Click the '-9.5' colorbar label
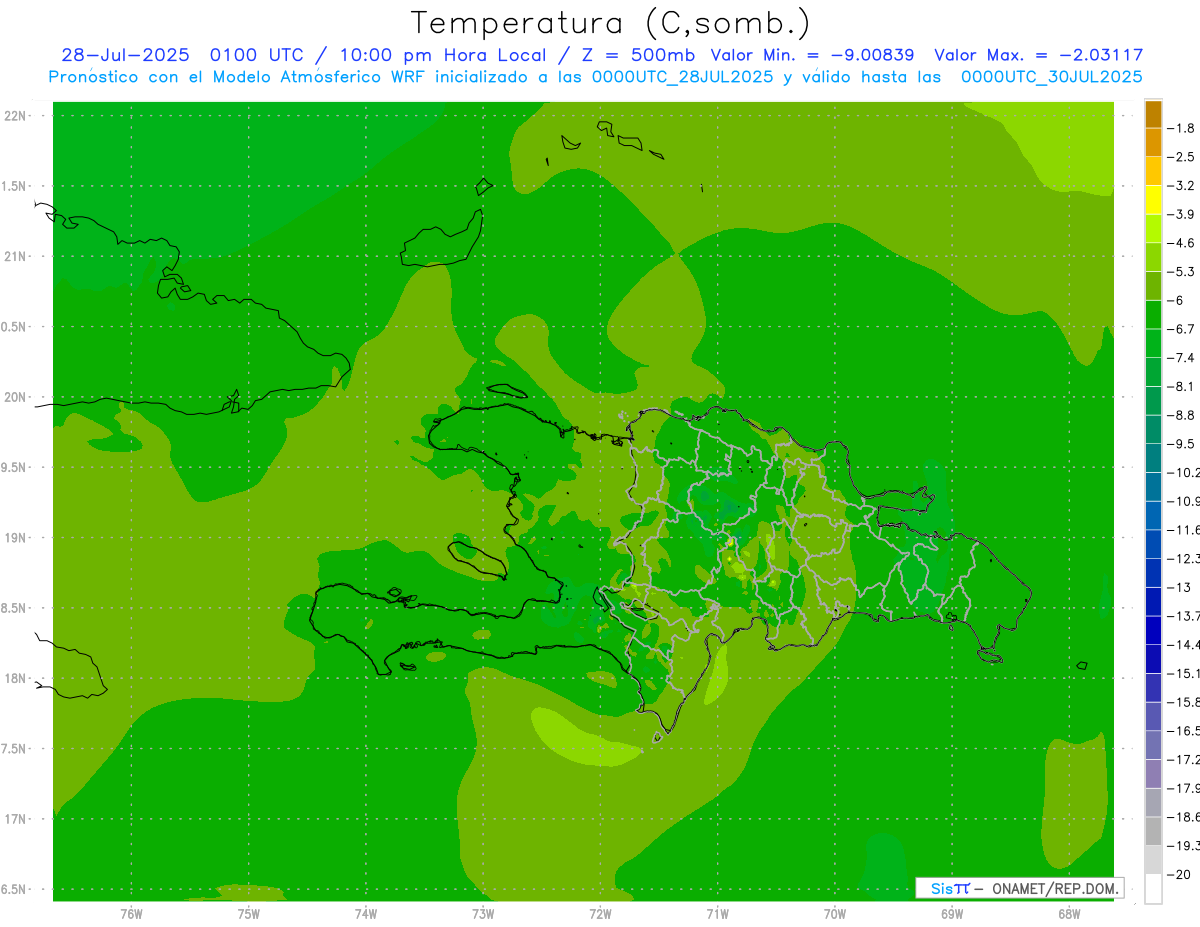The height and width of the screenshot is (927, 1200). pos(1181,443)
